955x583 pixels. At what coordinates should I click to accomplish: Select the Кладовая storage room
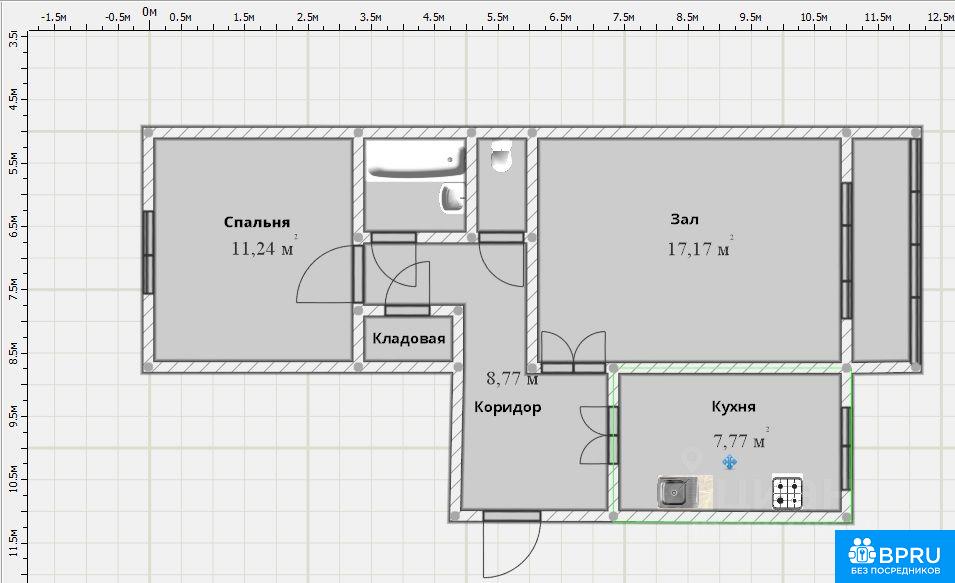tap(408, 339)
